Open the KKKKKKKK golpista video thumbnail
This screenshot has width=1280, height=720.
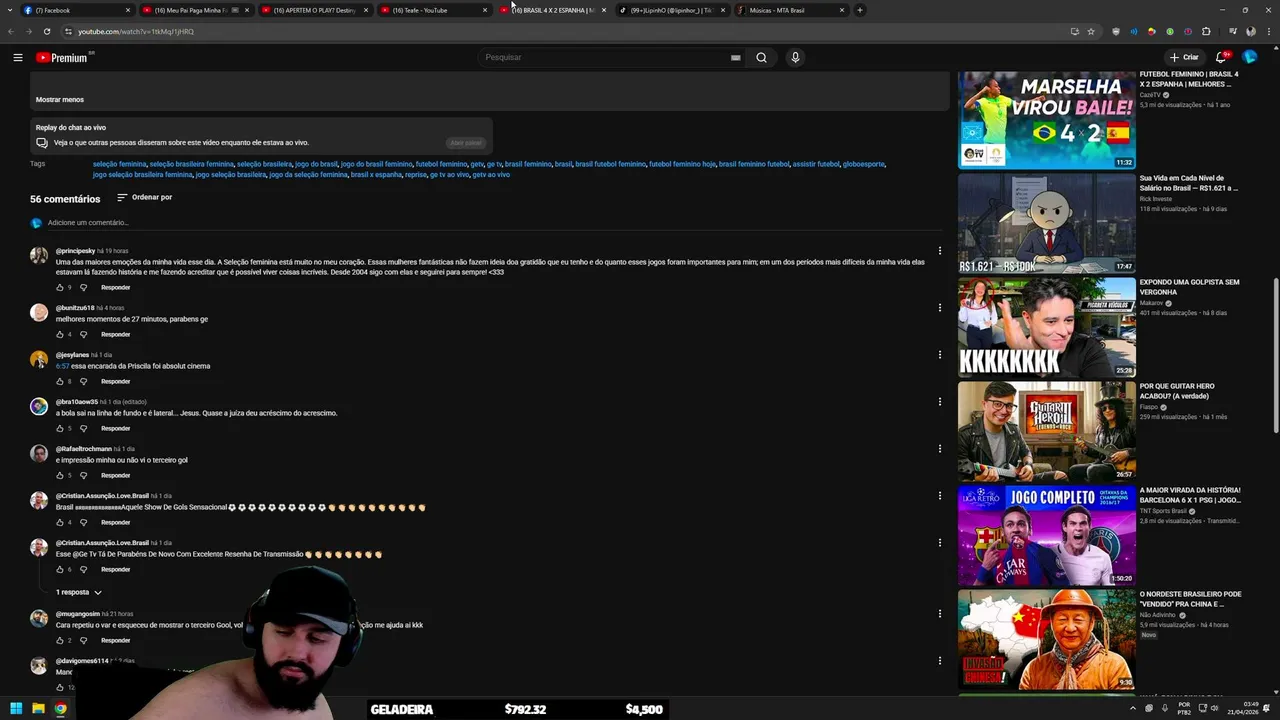click(1046, 327)
